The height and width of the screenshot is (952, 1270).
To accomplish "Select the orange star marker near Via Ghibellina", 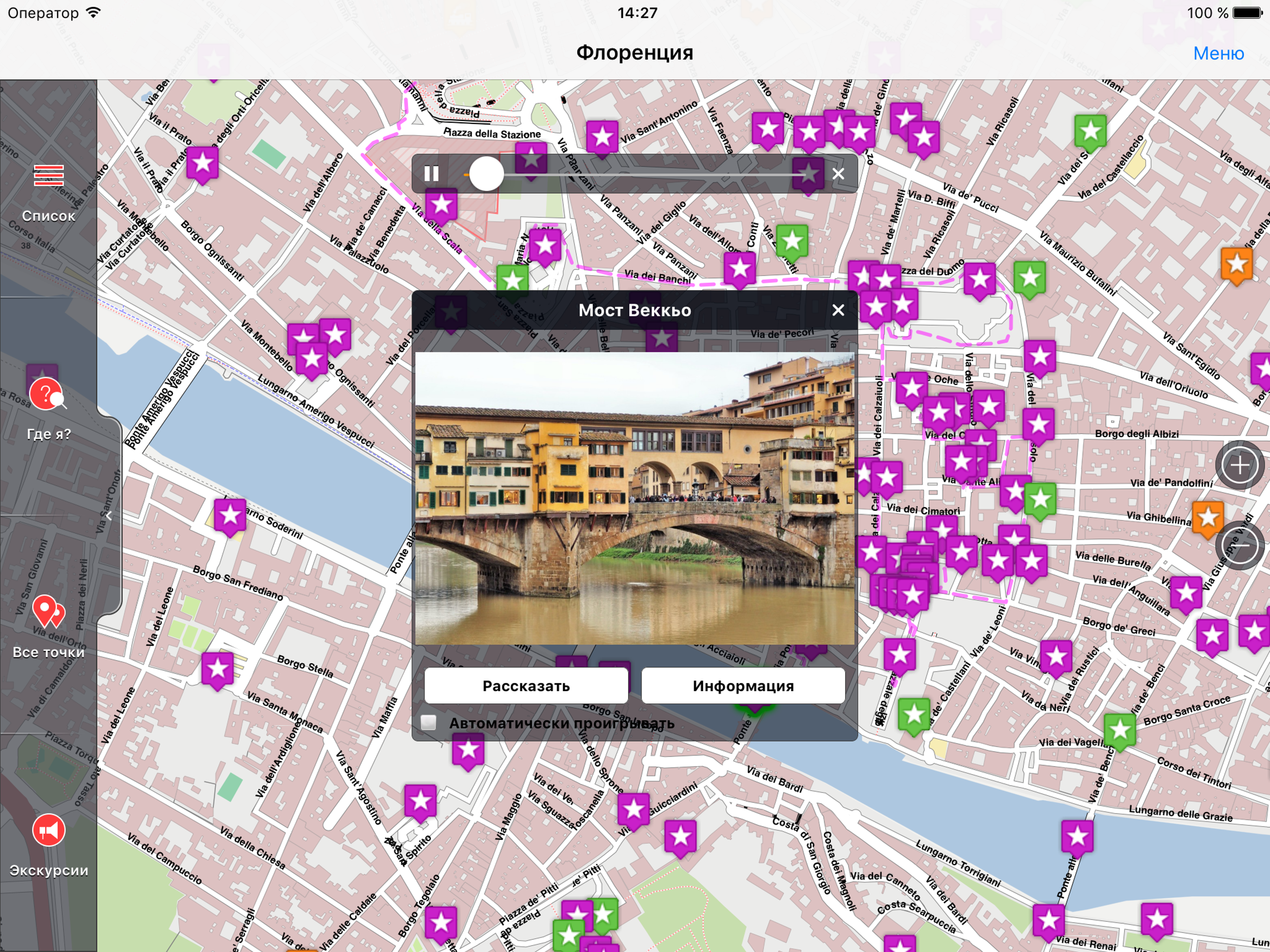I will [1207, 518].
